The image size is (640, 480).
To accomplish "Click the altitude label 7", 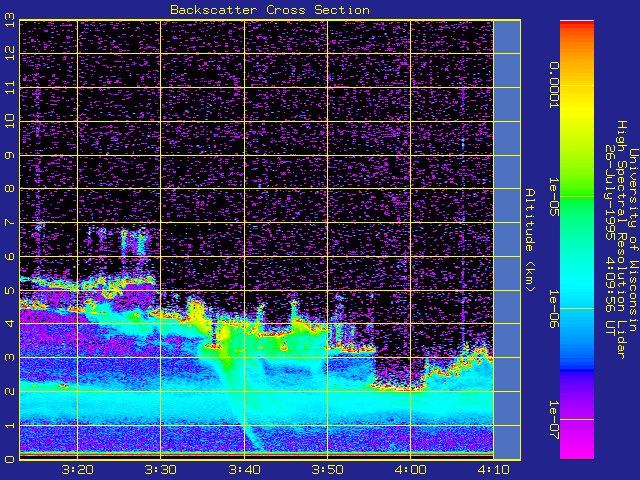I will 10,222.
